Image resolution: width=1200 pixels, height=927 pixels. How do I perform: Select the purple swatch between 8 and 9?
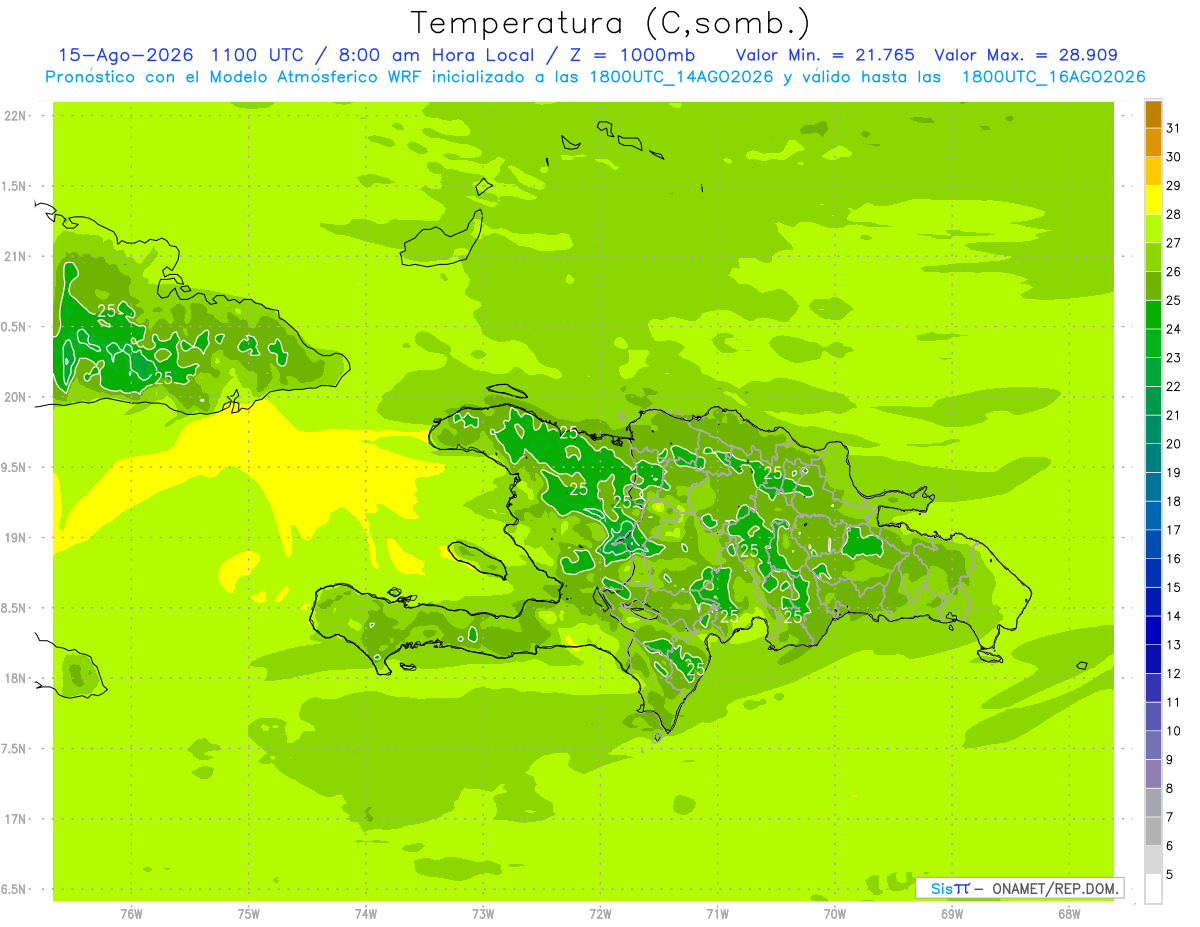click(1153, 774)
